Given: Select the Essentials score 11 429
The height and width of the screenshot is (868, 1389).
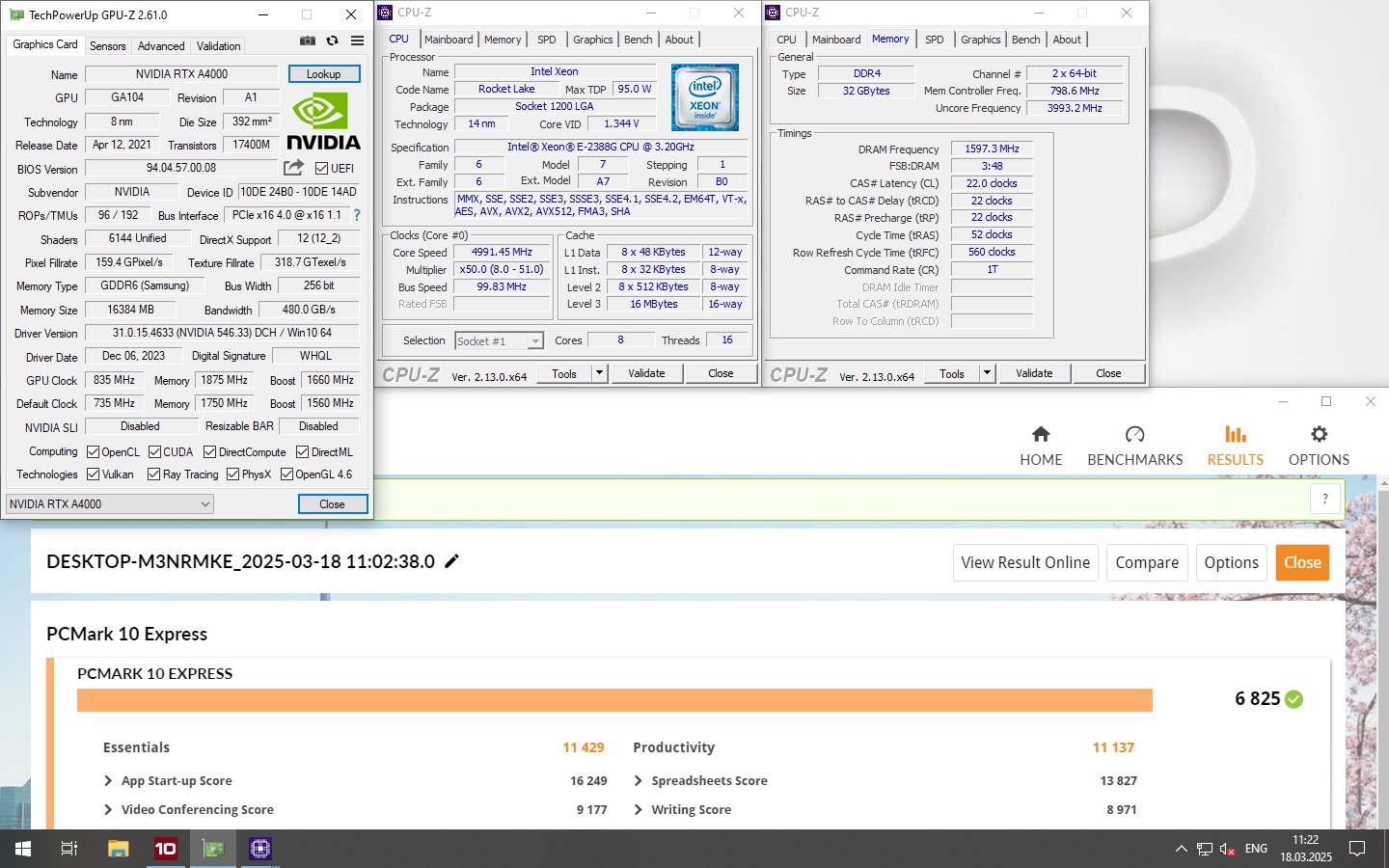Looking at the screenshot, I should (584, 747).
